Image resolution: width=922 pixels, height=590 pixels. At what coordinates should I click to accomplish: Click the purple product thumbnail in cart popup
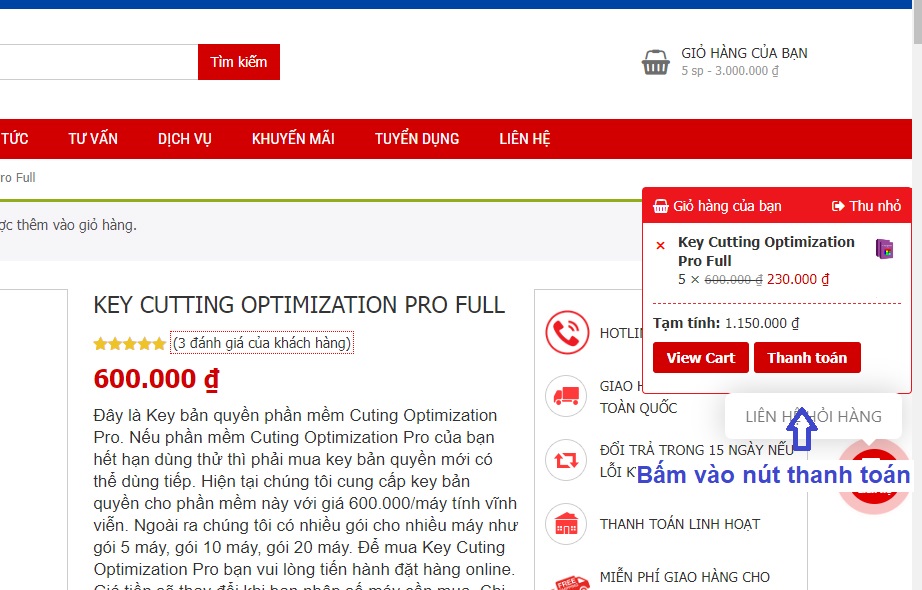pyautogui.click(x=884, y=249)
